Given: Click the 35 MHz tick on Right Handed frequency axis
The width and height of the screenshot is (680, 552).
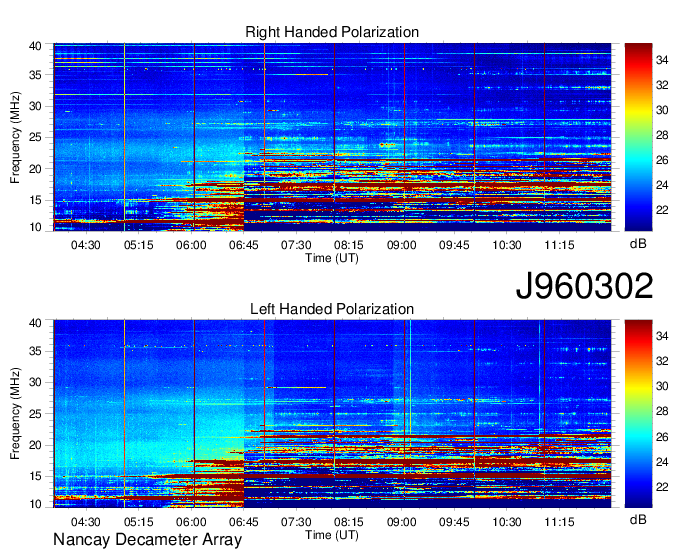Looking at the screenshot, I should 35,75.
